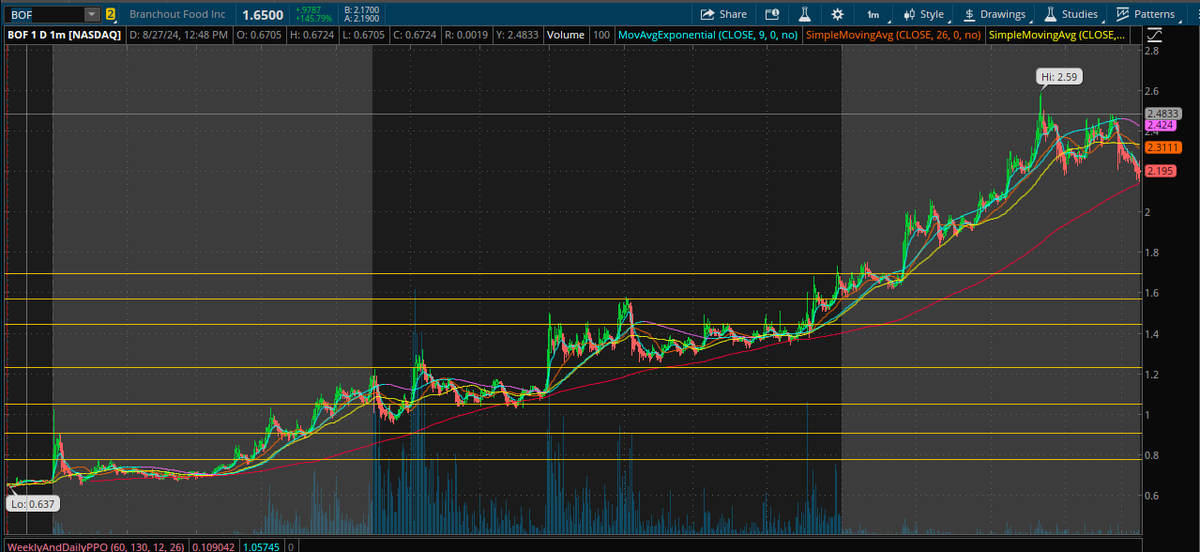
Task: Open the Patterns menu
Action: coord(1146,14)
